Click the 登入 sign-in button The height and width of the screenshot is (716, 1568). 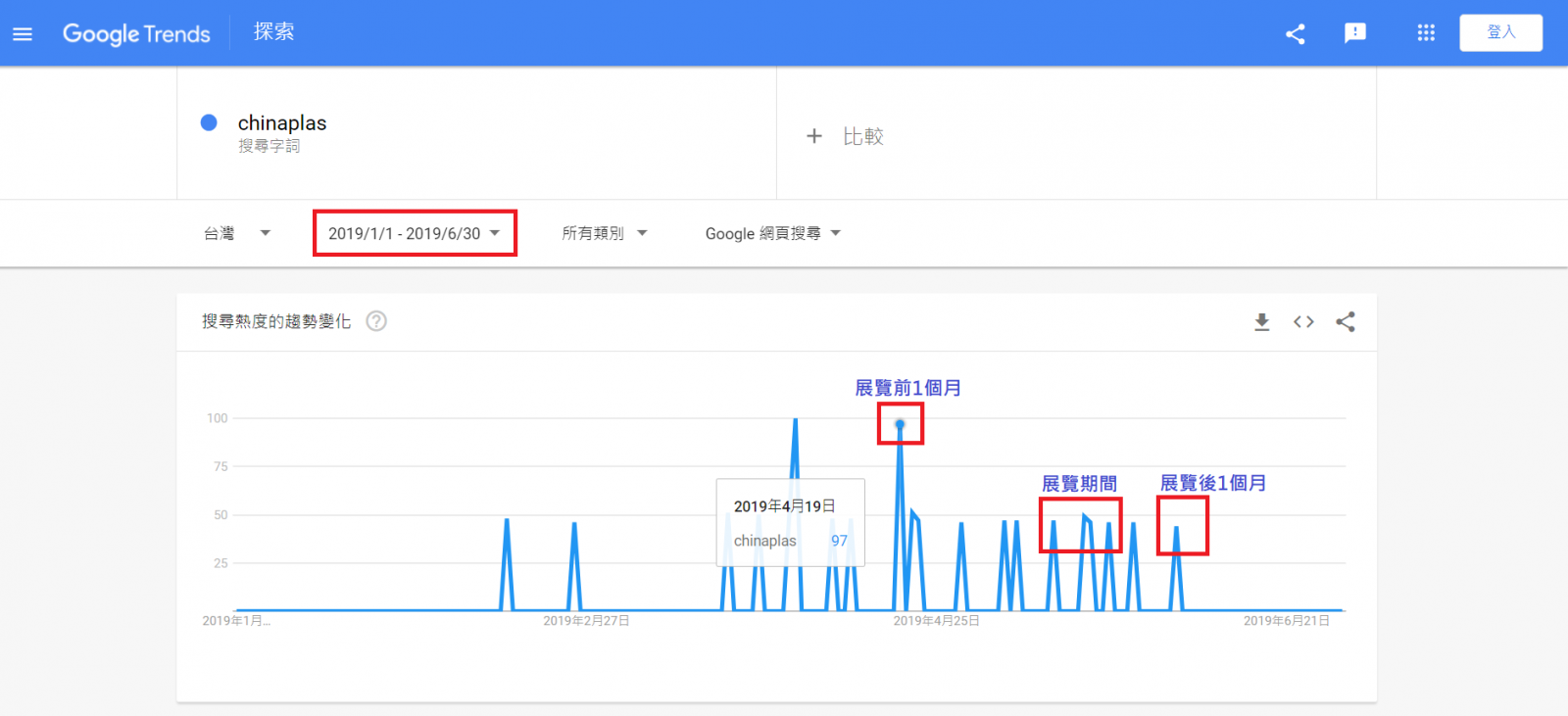tap(1500, 32)
